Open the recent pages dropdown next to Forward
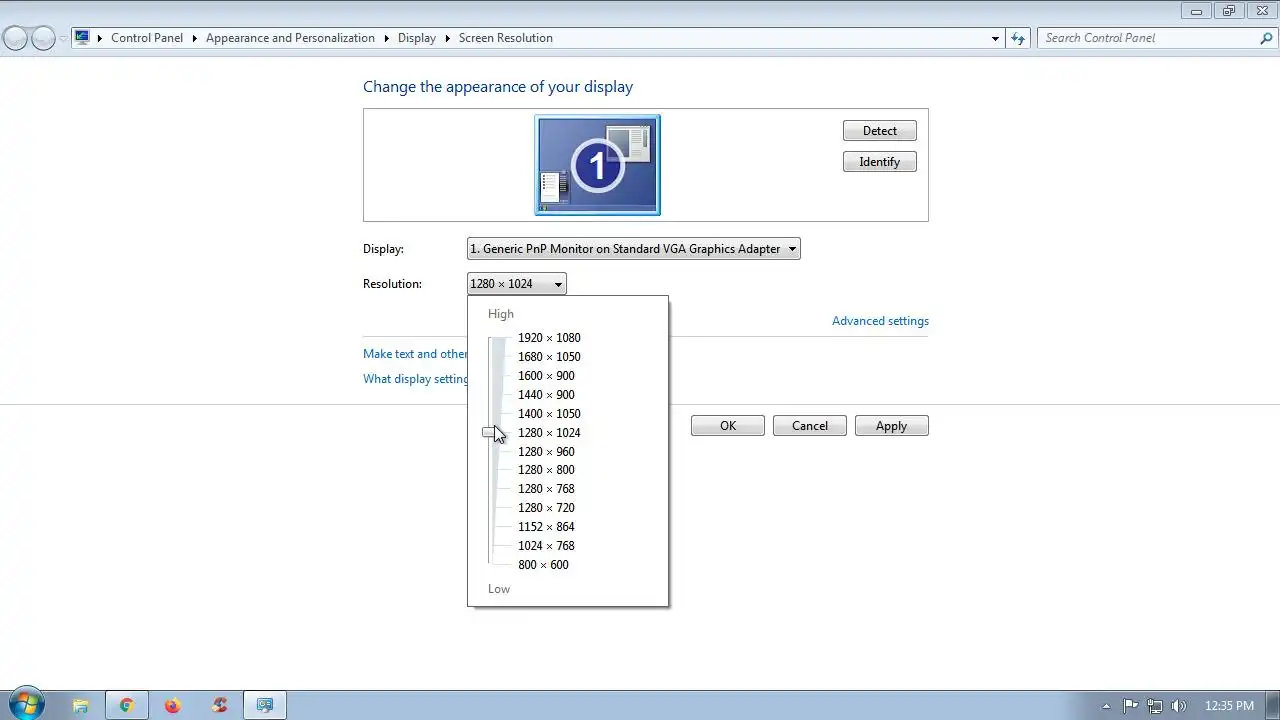The width and height of the screenshot is (1280, 720). pos(63,38)
